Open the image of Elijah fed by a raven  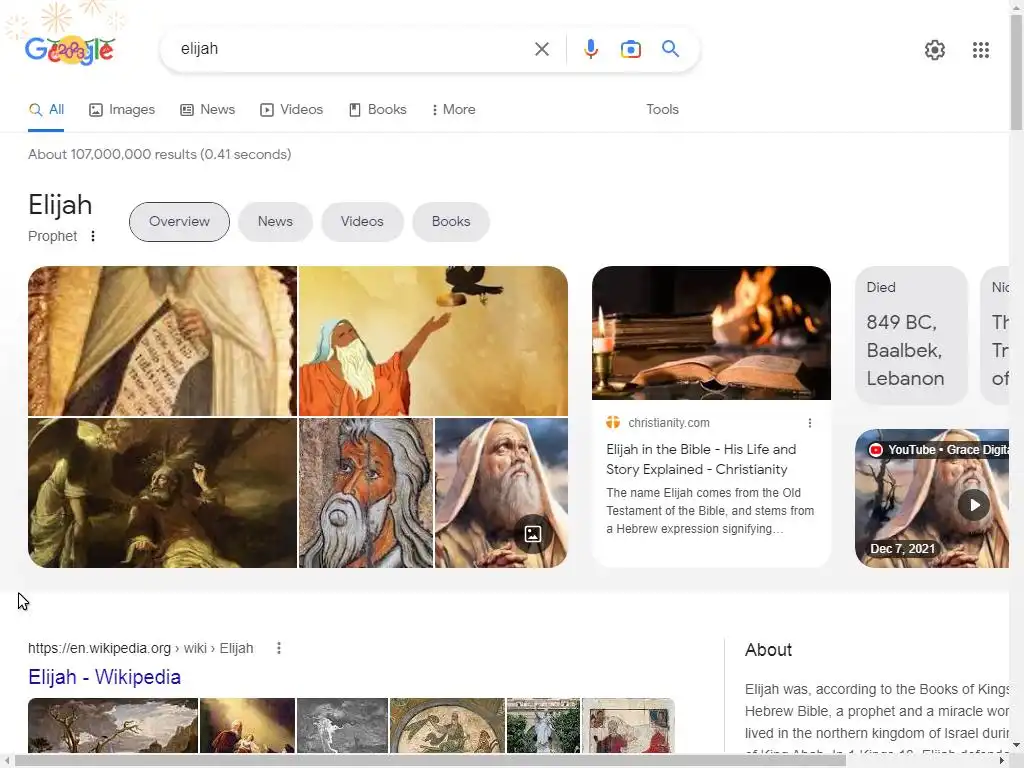(433, 341)
